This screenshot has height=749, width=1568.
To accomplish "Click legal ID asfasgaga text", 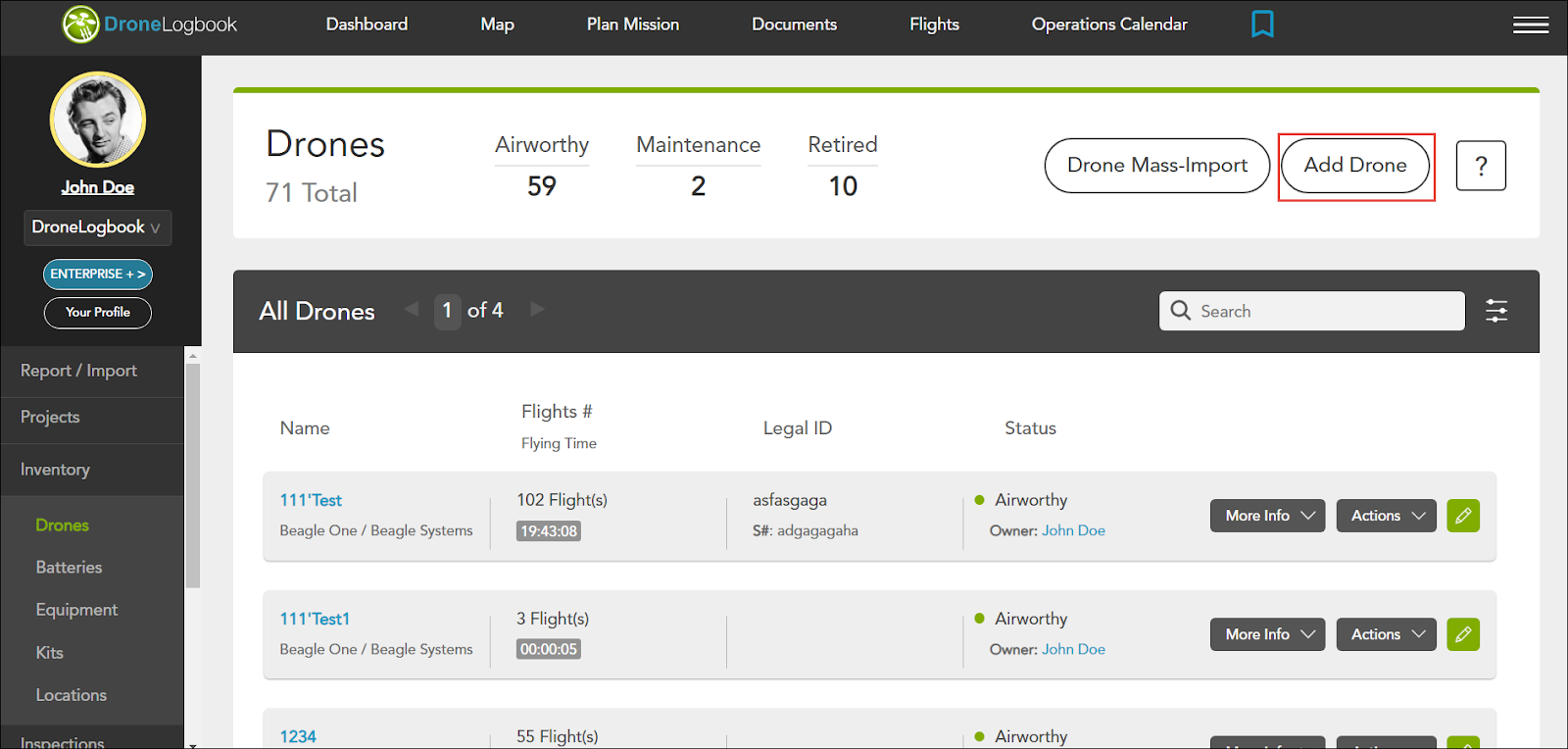I will click(790, 500).
